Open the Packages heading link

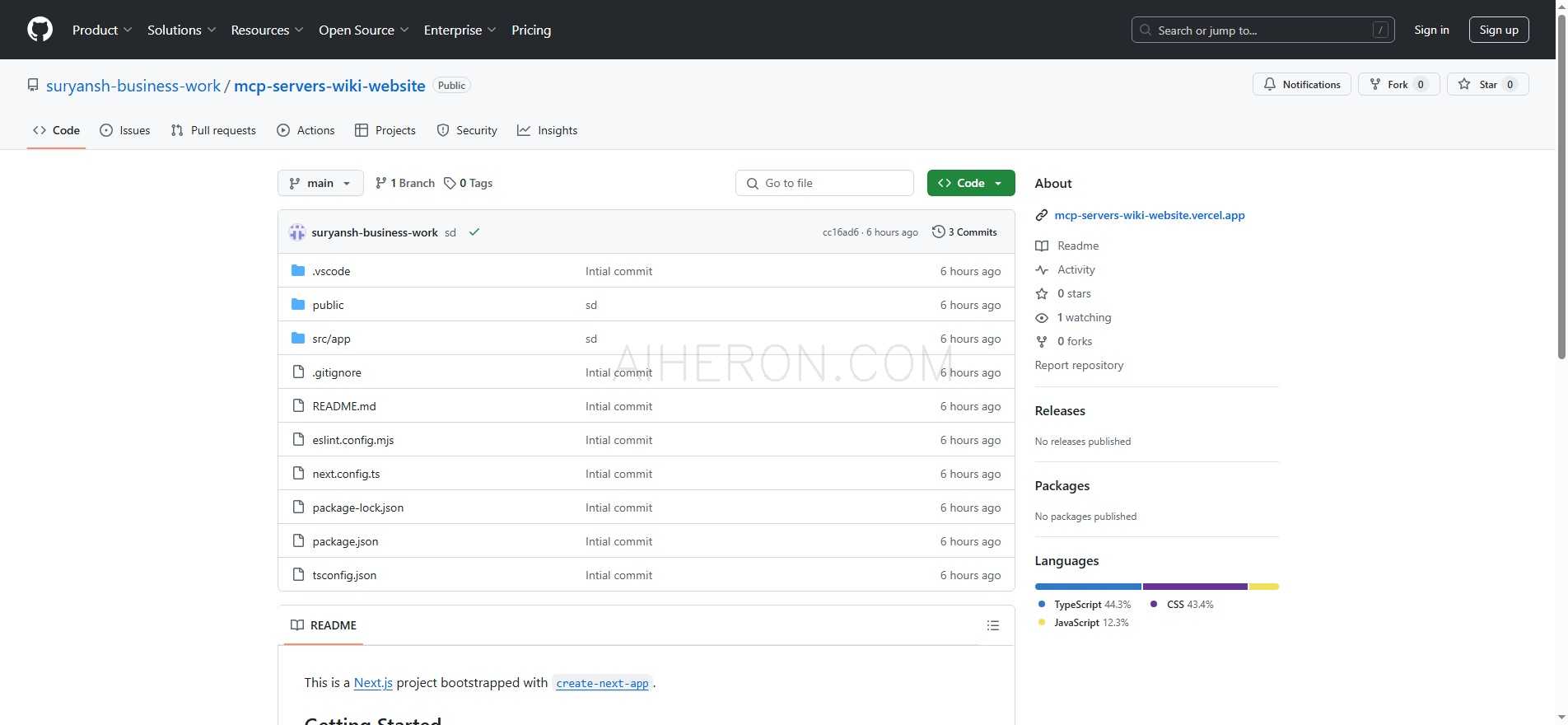coord(1062,485)
